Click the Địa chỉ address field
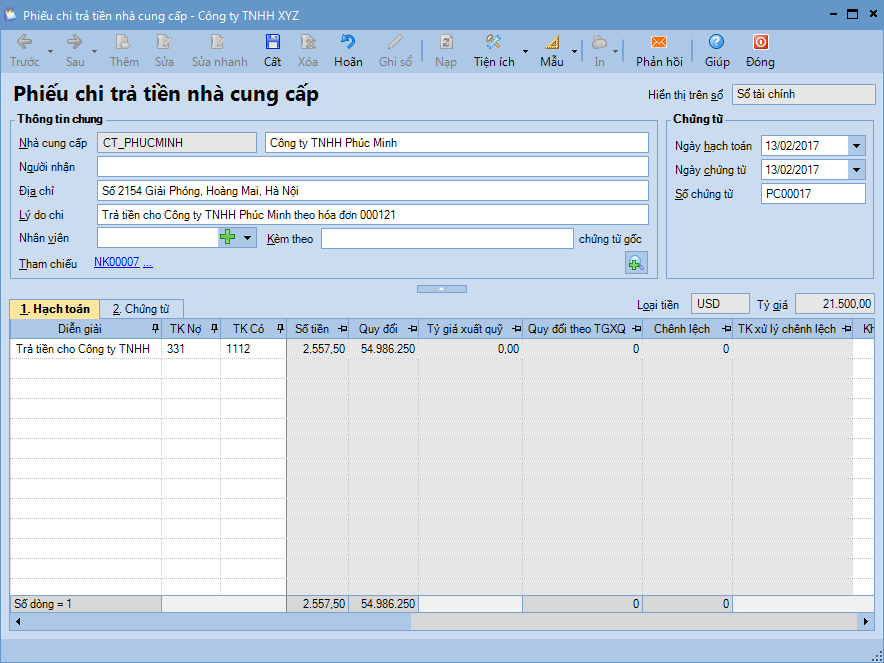 [373, 191]
